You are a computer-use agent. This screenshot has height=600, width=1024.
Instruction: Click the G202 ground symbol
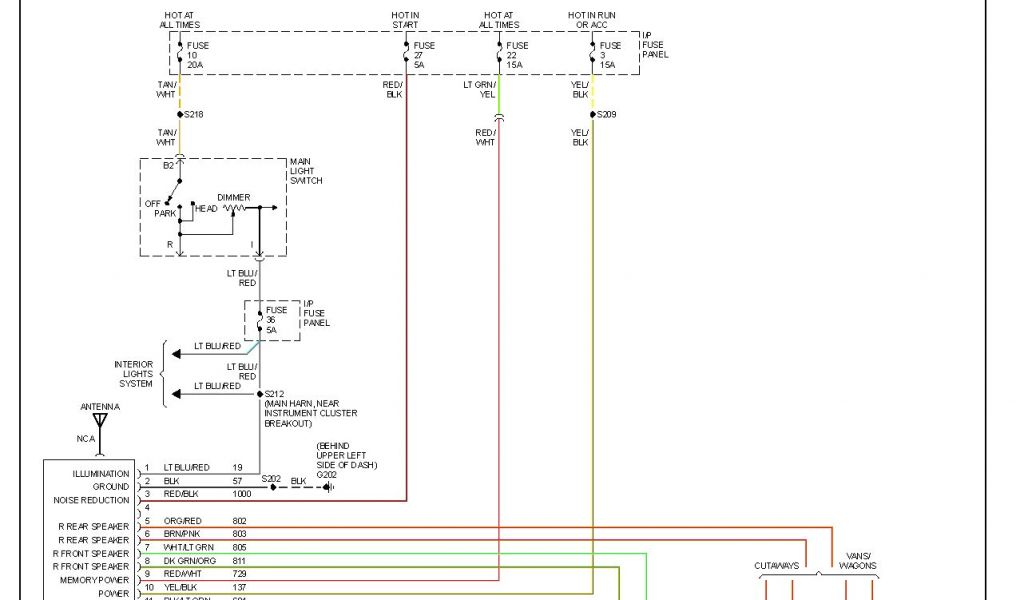click(x=325, y=487)
